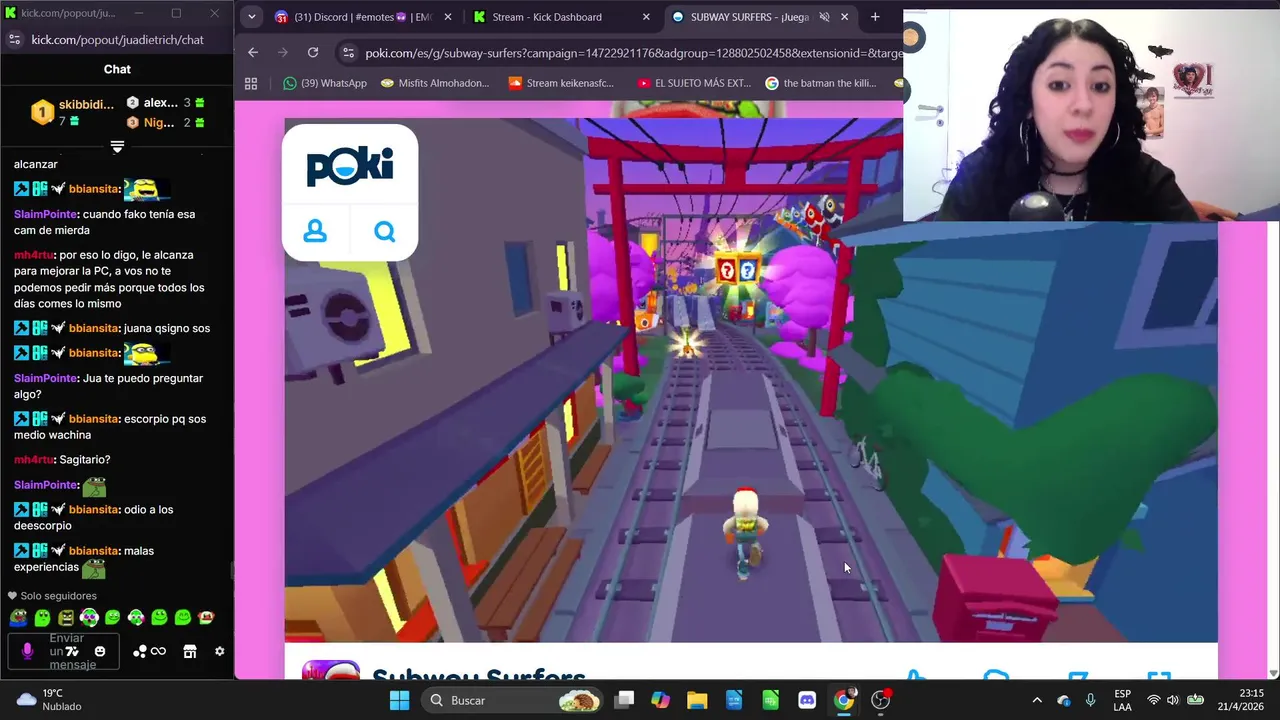Reload the Poki page
Image resolution: width=1280 pixels, height=720 pixels.
tap(313, 52)
